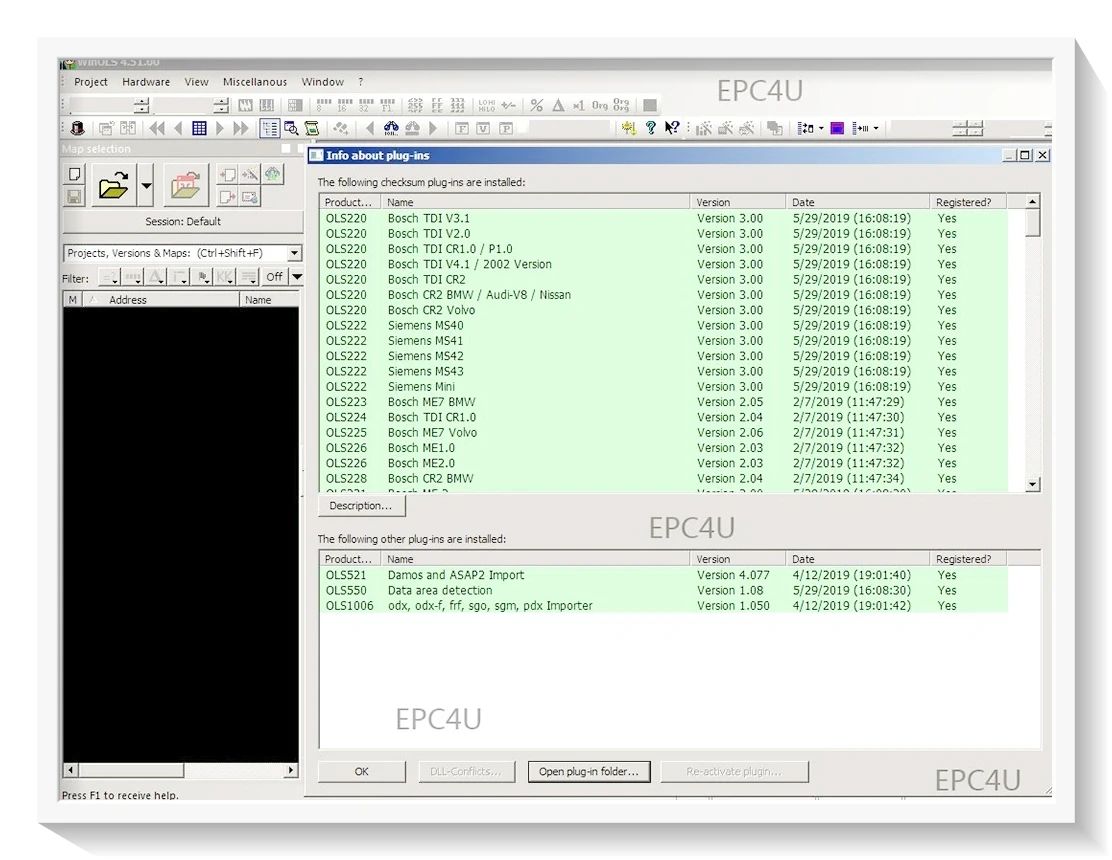Toggle the filter Off button
Screen dimensions: 1112x860
(x=274, y=277)
